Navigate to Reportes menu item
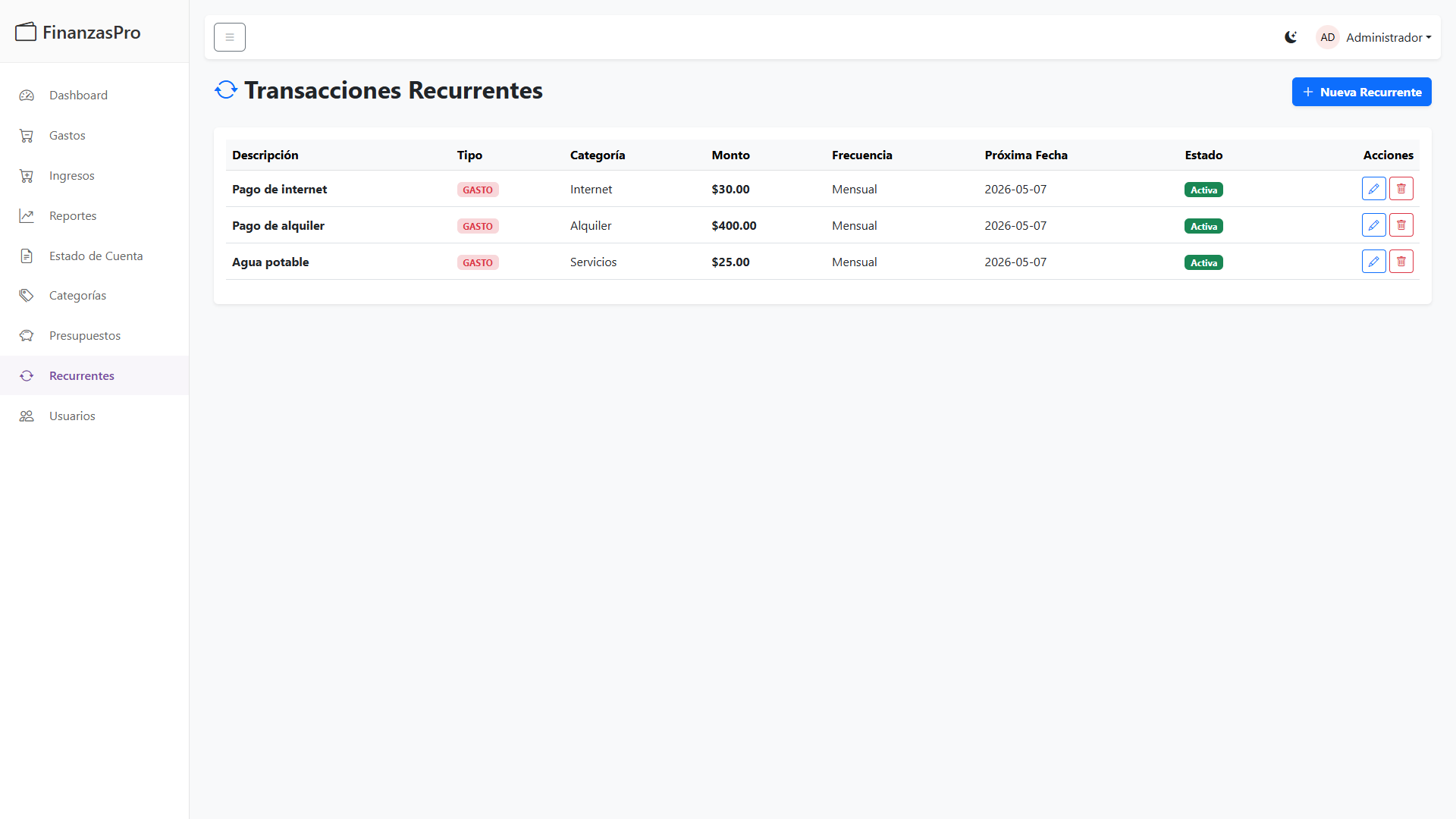This screenshot has width=1456, height=819. [x=94, y=216]
